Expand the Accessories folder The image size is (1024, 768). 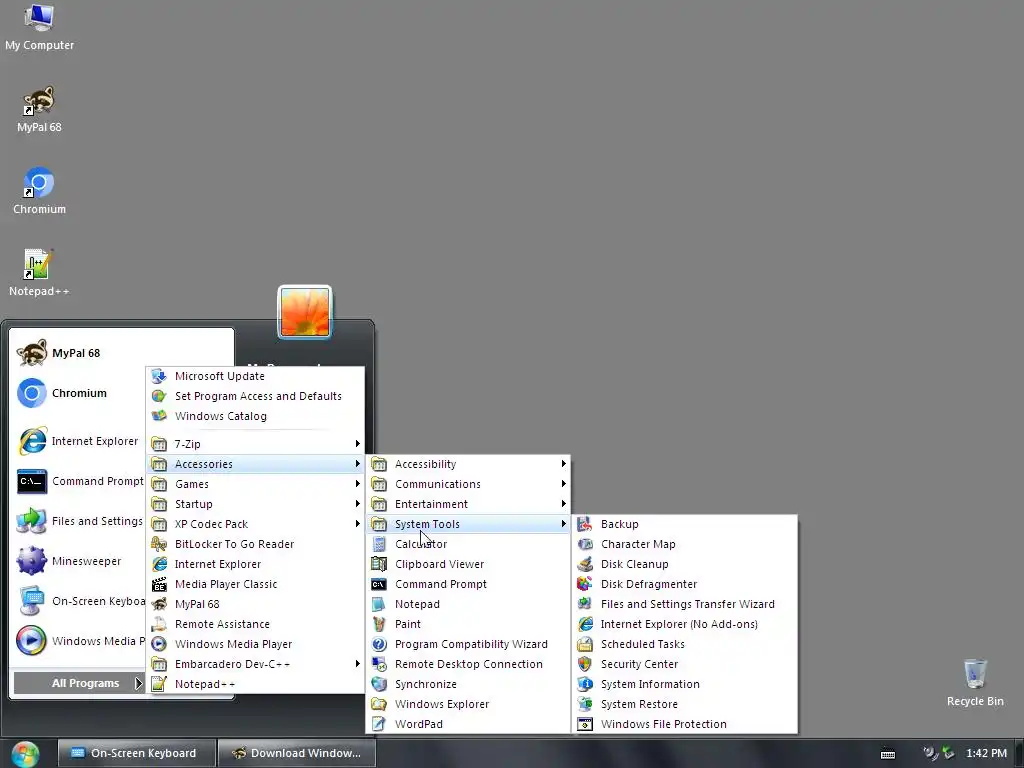click(x=255, y=464)
